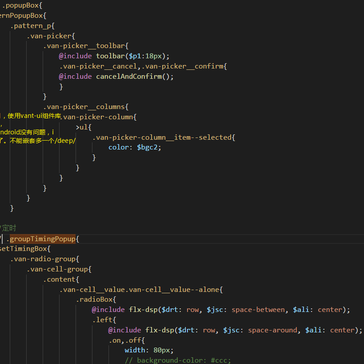This screenshot has height=364, width=364.
Task: Click .van-picker__confirm in the selector line
Action: coord(183,66)
